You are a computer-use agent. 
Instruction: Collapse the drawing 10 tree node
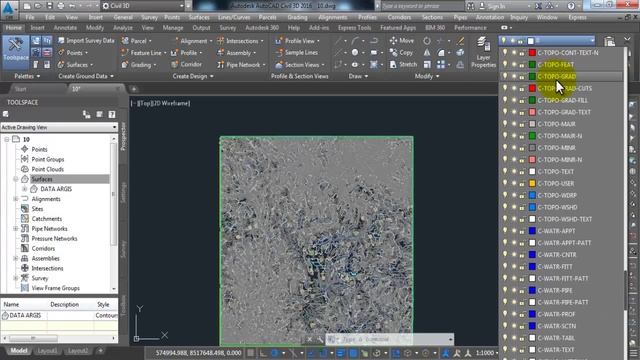pyautogui.click(x=7, y=140)
